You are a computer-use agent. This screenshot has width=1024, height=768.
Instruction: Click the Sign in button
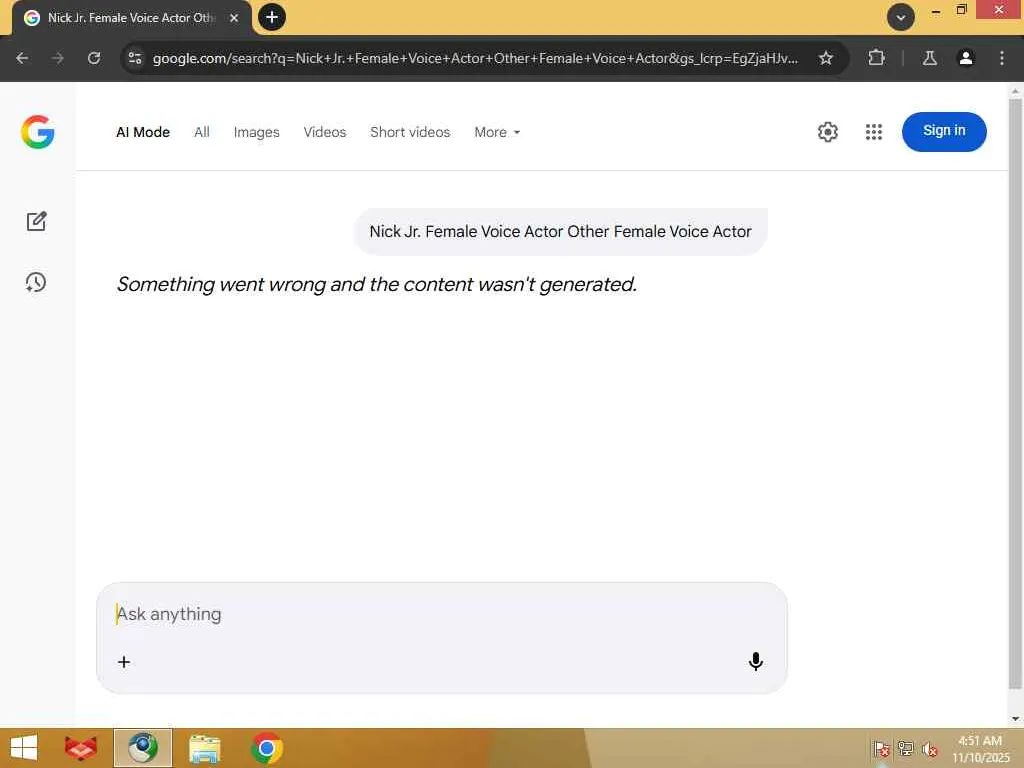click(944, 131)
